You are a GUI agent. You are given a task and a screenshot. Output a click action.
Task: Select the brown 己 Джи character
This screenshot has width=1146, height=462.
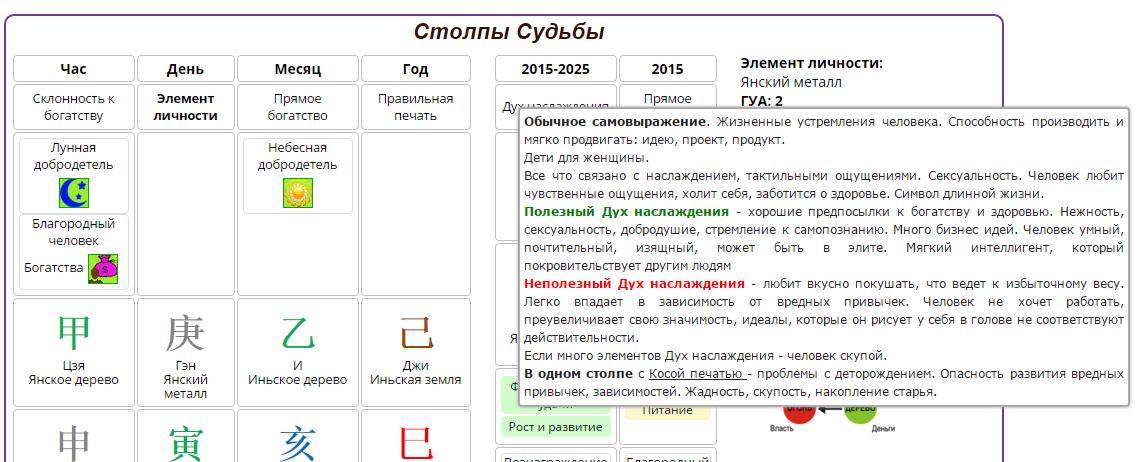pos(415,333)
